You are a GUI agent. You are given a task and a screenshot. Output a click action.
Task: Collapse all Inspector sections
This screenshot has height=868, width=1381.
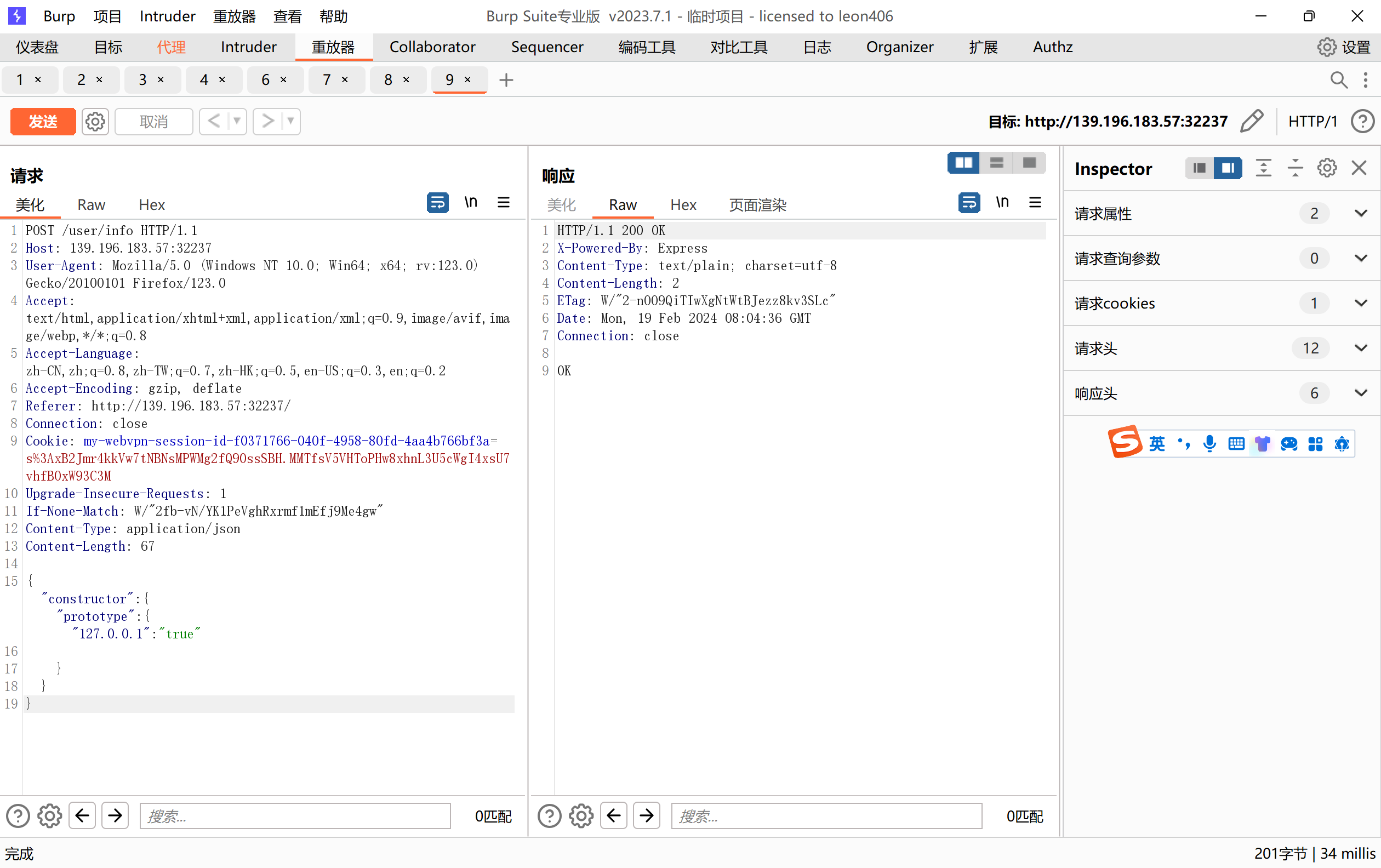click(1295, 168)
